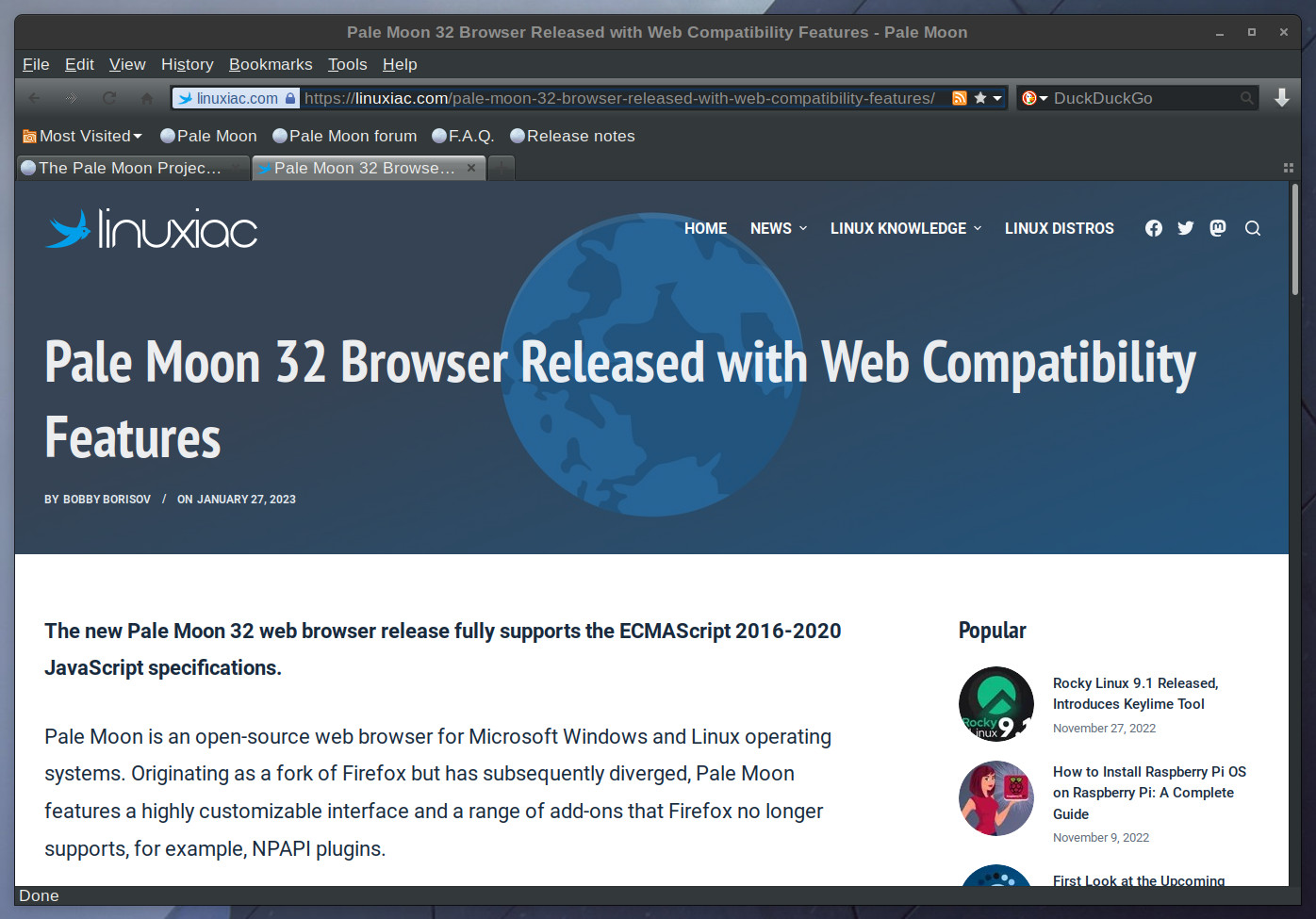Viewport: 1316px width, 919px height.
Task: Open the Home page icon
Action: tap(147, 98)
